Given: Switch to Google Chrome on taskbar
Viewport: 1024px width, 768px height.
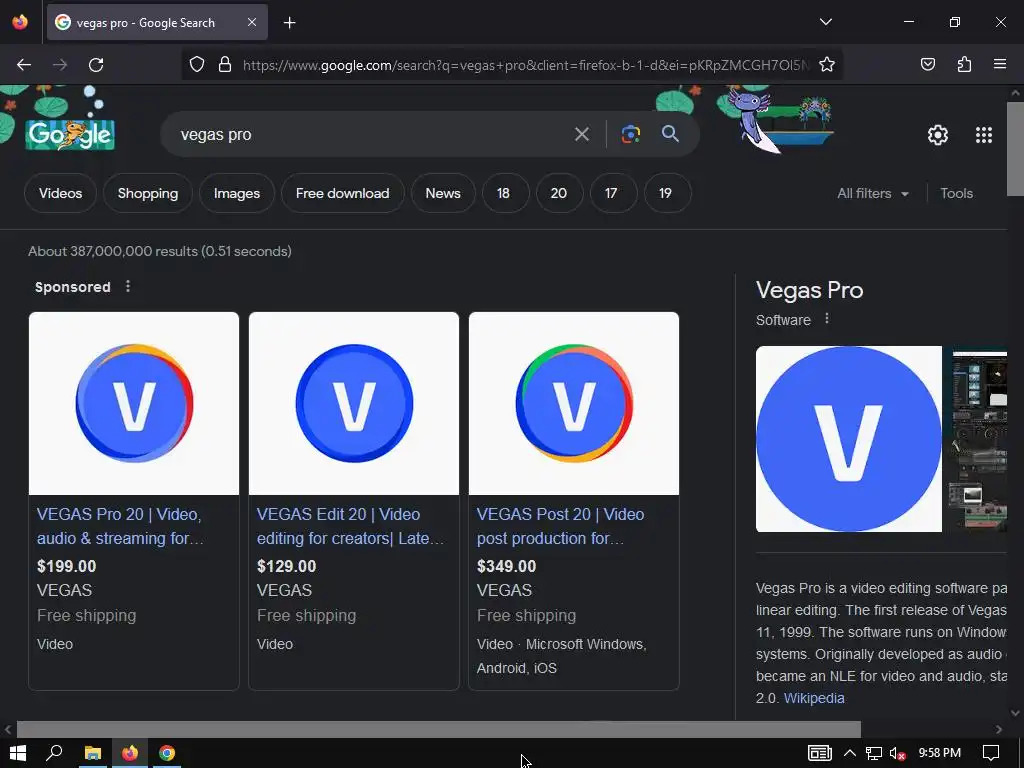Looking at the screenshot, I should pos(167,753).
